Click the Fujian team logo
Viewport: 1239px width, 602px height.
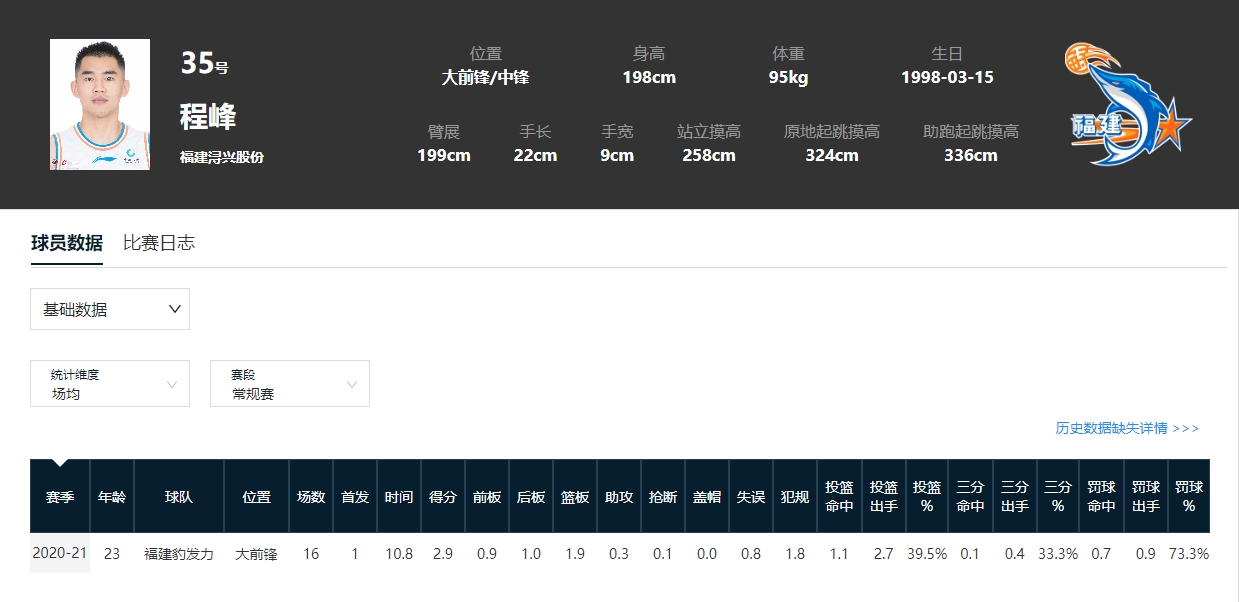[1128, 105]
